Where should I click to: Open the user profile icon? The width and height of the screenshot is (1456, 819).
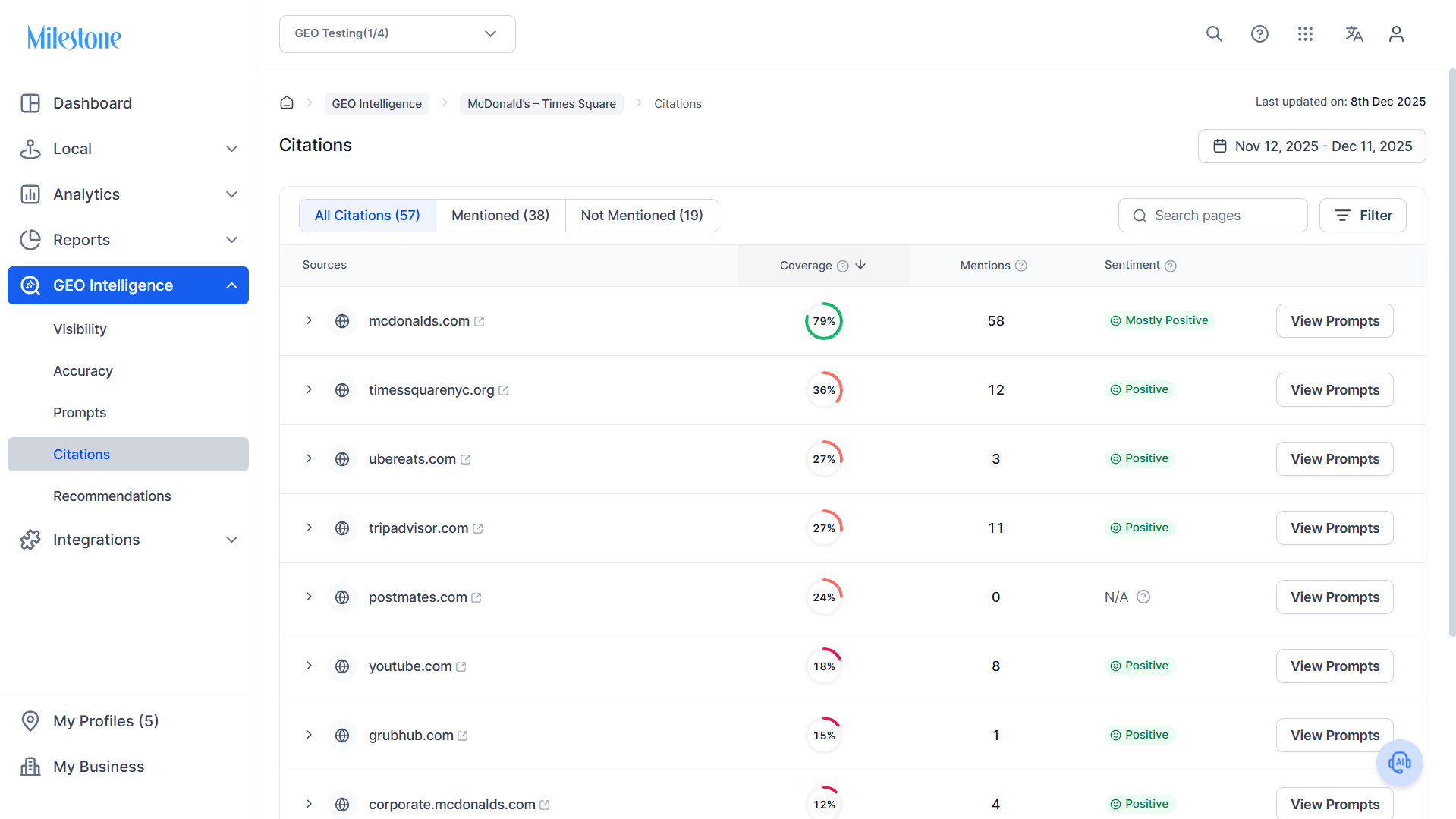tap(1396, 34)
